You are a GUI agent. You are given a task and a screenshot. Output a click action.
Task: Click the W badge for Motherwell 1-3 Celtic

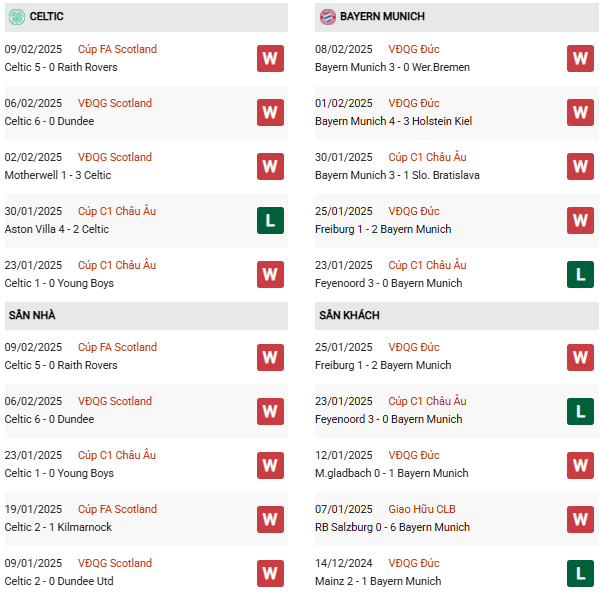[270, 166]
